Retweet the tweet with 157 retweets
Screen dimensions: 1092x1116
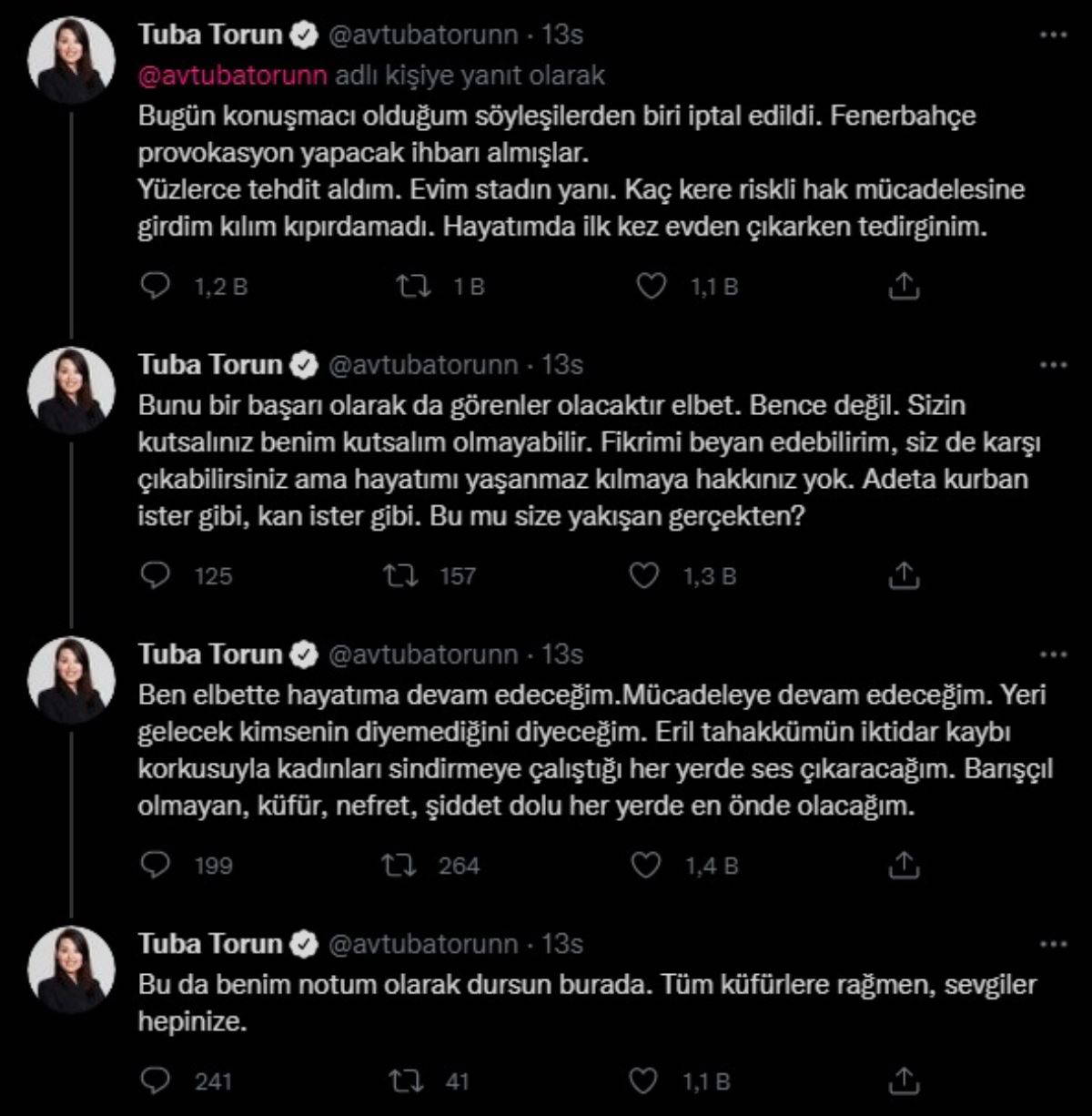(x=402, y=575)
